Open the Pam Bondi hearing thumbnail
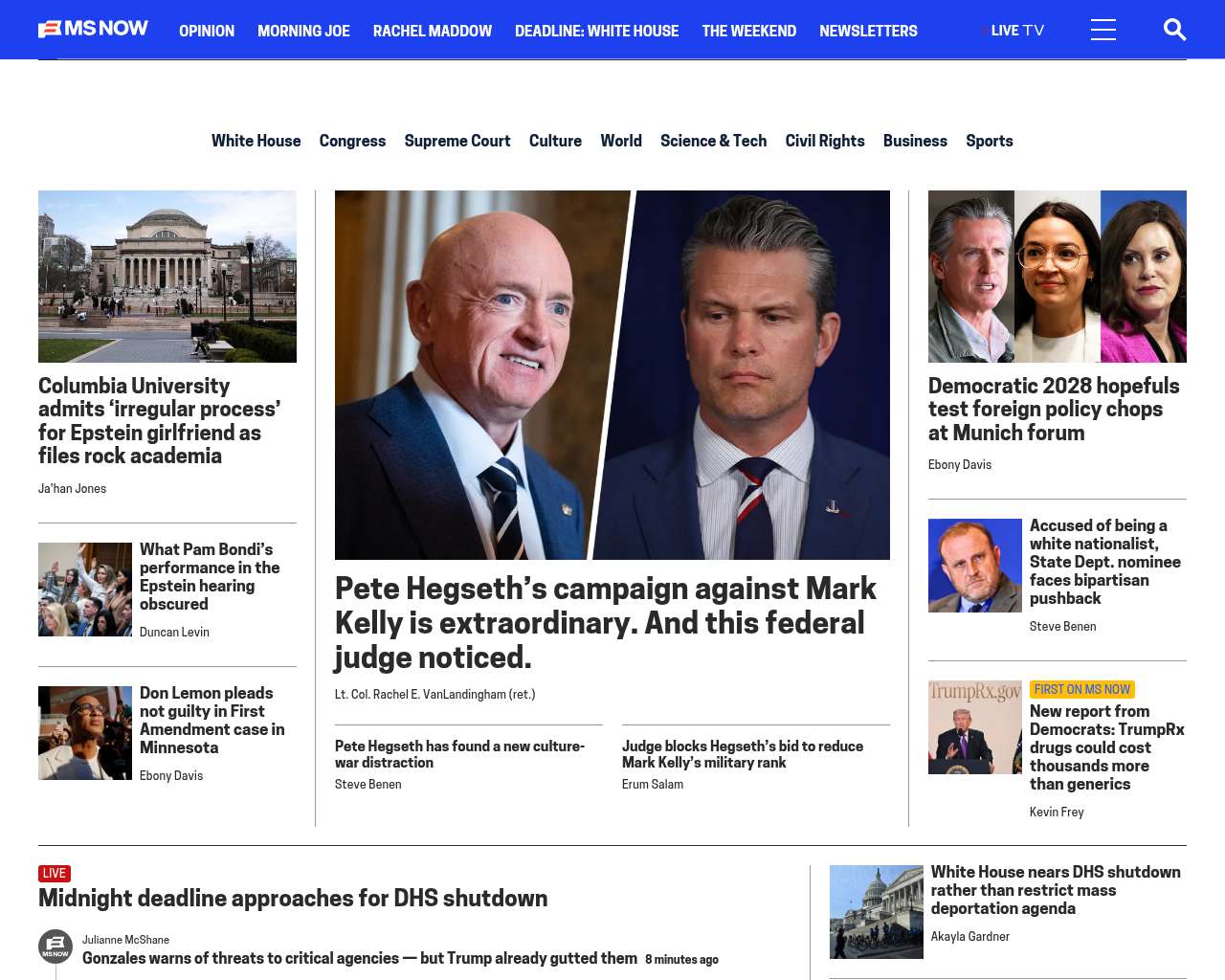 85,590
